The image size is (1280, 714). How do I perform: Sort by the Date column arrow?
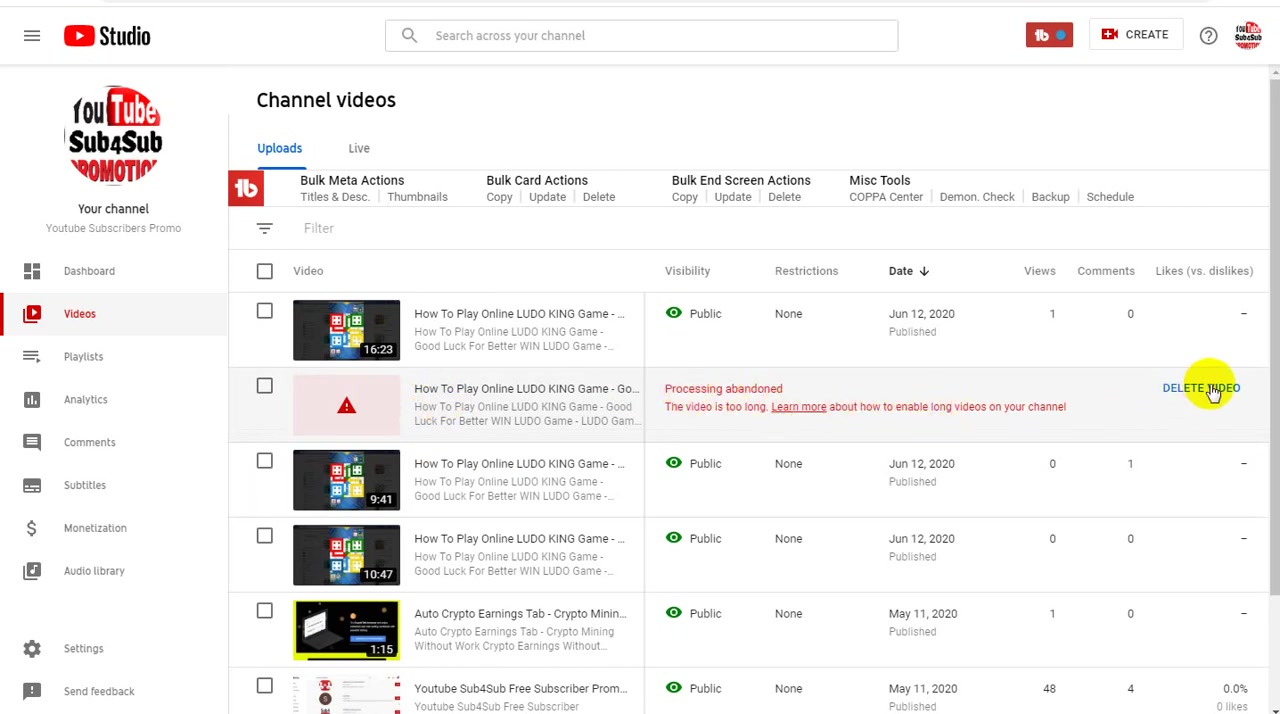[x=924, y=271]
